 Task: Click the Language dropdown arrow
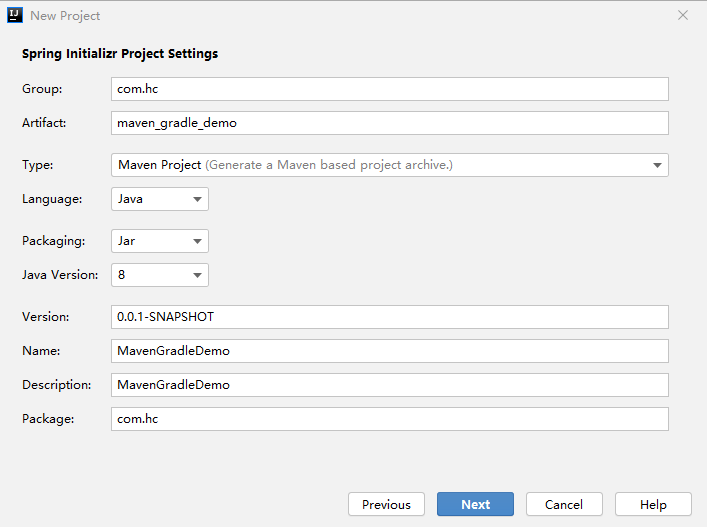click(x=197, y=199)
